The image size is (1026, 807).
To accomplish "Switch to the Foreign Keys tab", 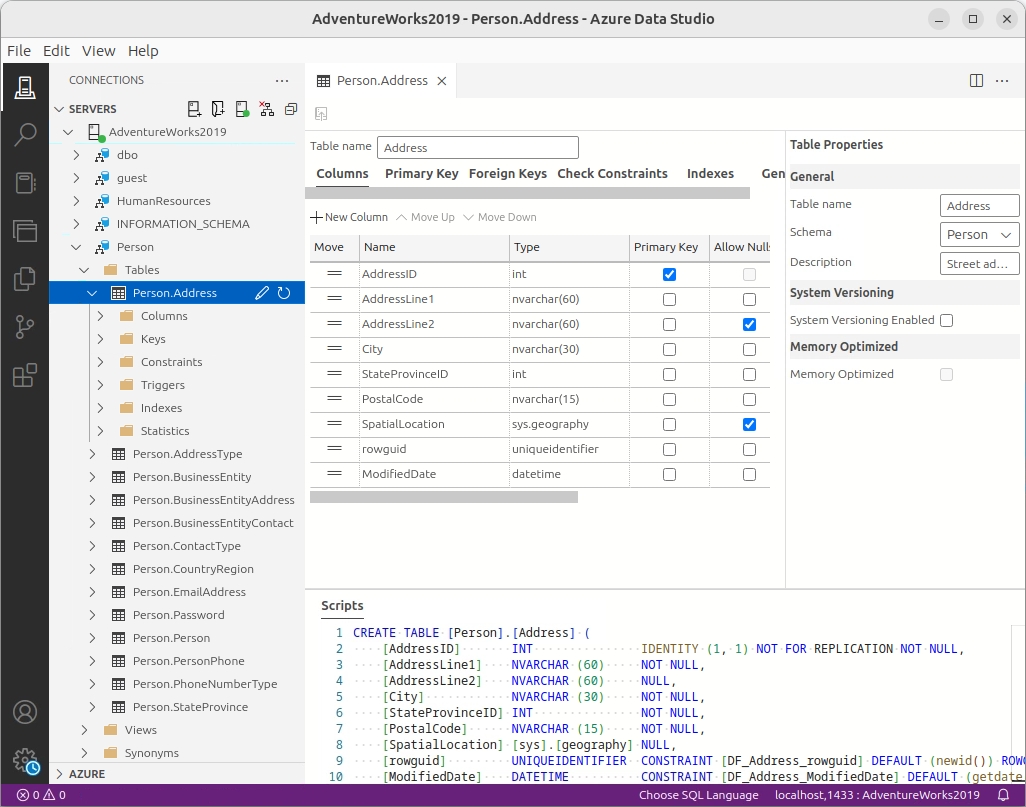I will coord(507,173).
